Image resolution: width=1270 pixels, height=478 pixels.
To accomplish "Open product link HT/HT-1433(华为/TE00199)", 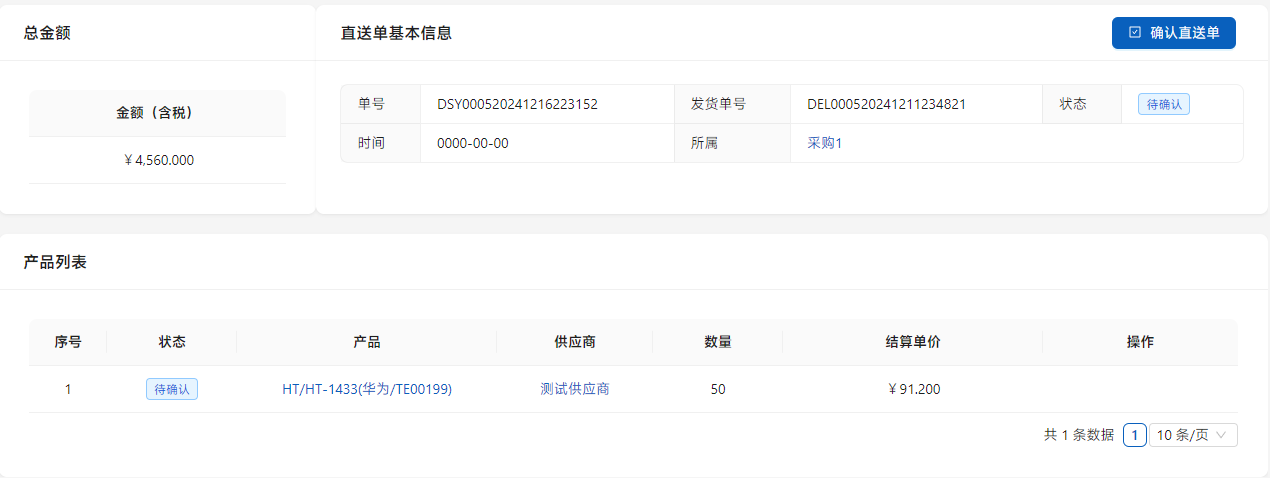I will pyautogui.click(x=367, y=389).
